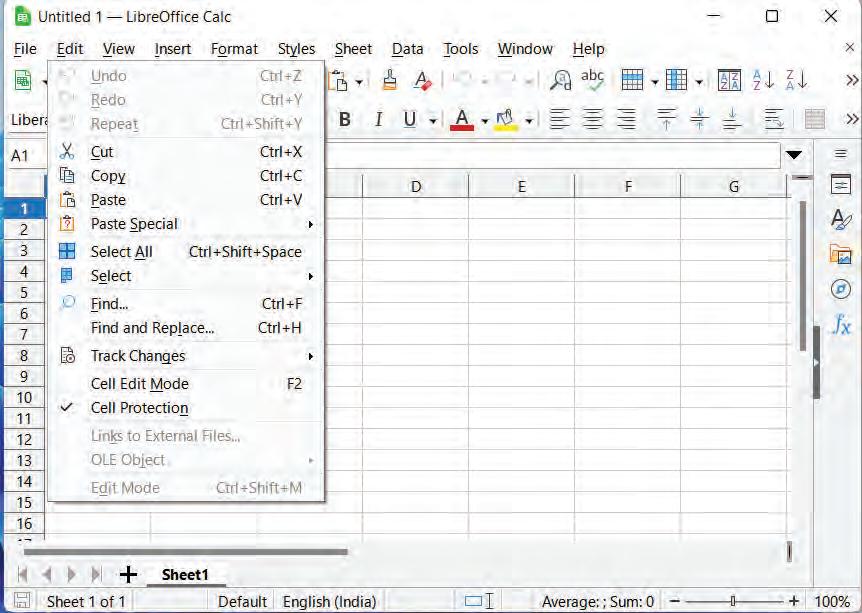Click the English (India) language status
Screen dimensions: 862x613
pyautogui.click(x=329, y=601)
